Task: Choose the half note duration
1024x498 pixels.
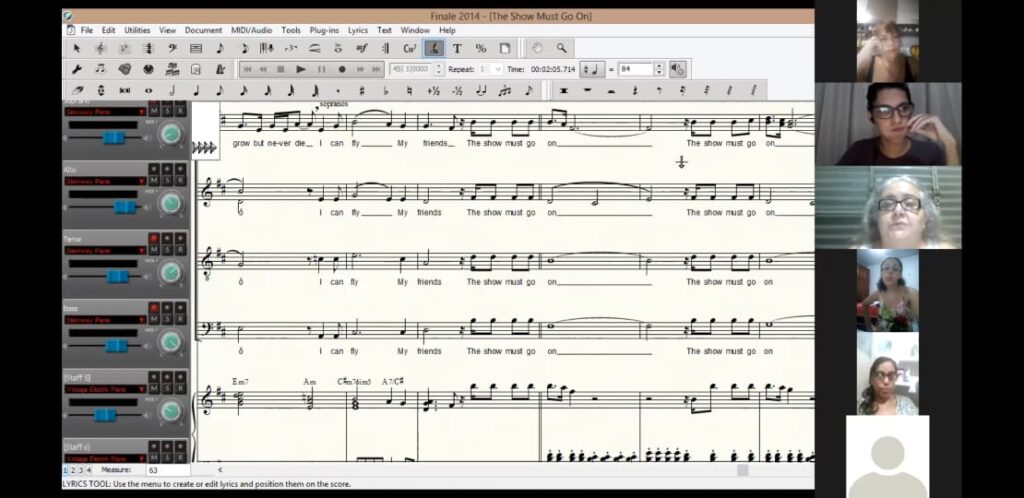Action: (x=172, y=91)
